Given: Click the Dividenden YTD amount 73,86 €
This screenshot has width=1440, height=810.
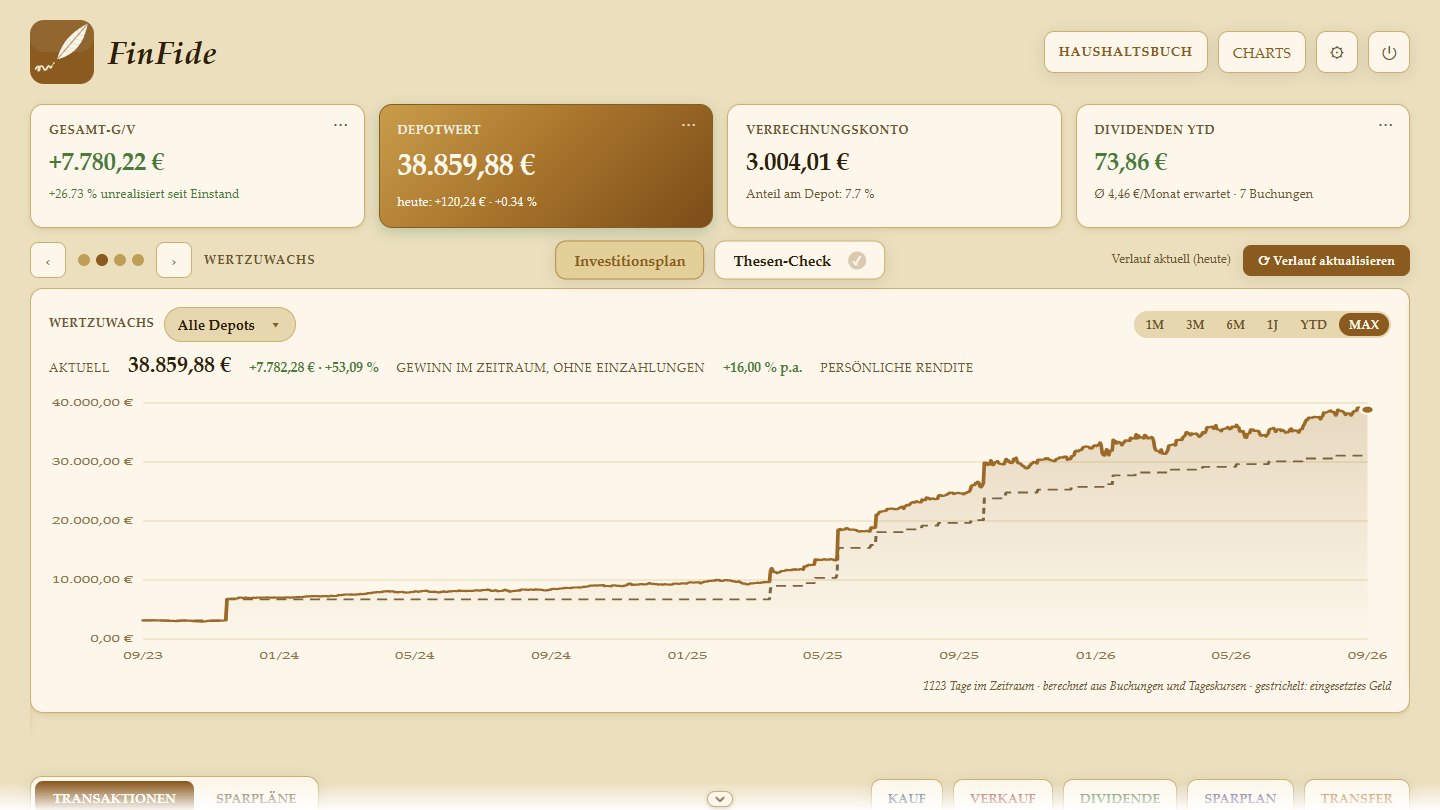Looking at the screenshot, I should click(x=1131, y=161).
